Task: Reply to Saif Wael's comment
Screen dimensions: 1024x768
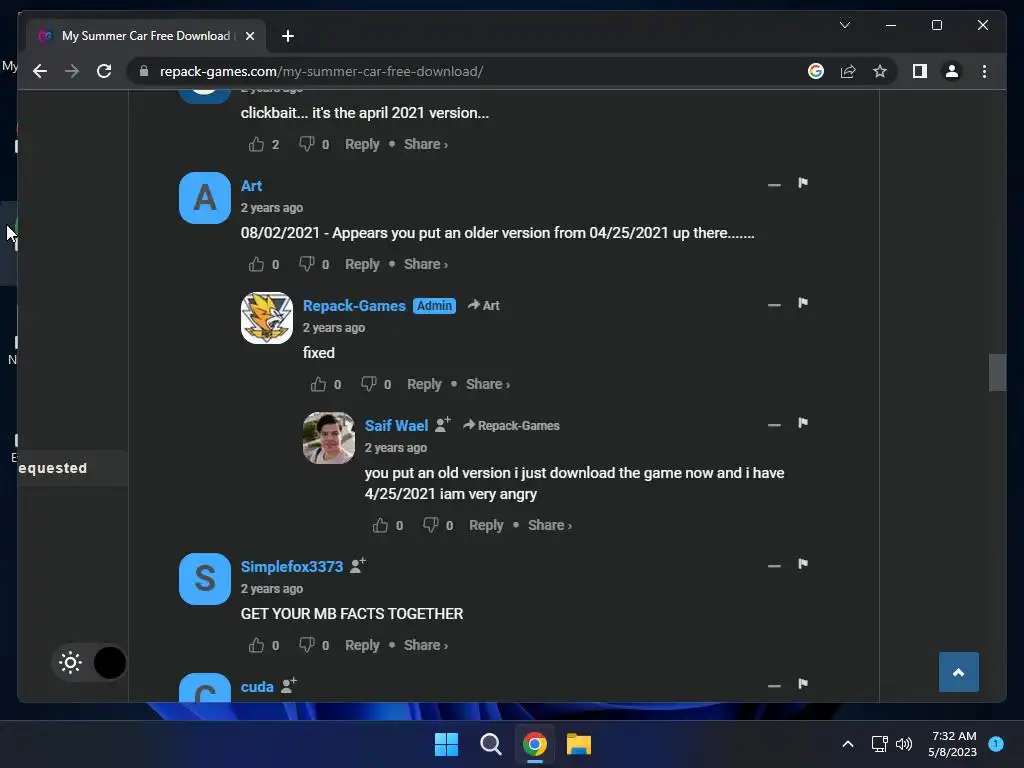Action: (x=486, y=525)
